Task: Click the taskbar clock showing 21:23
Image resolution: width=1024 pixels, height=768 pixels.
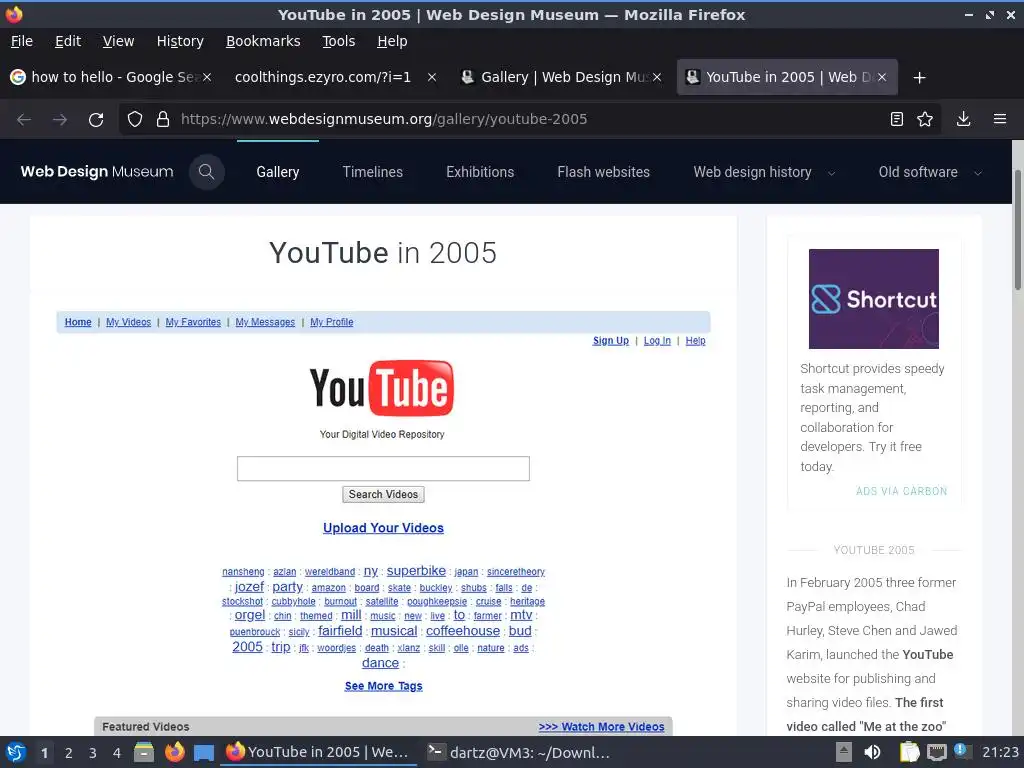Action: [x=1000, y=752]
